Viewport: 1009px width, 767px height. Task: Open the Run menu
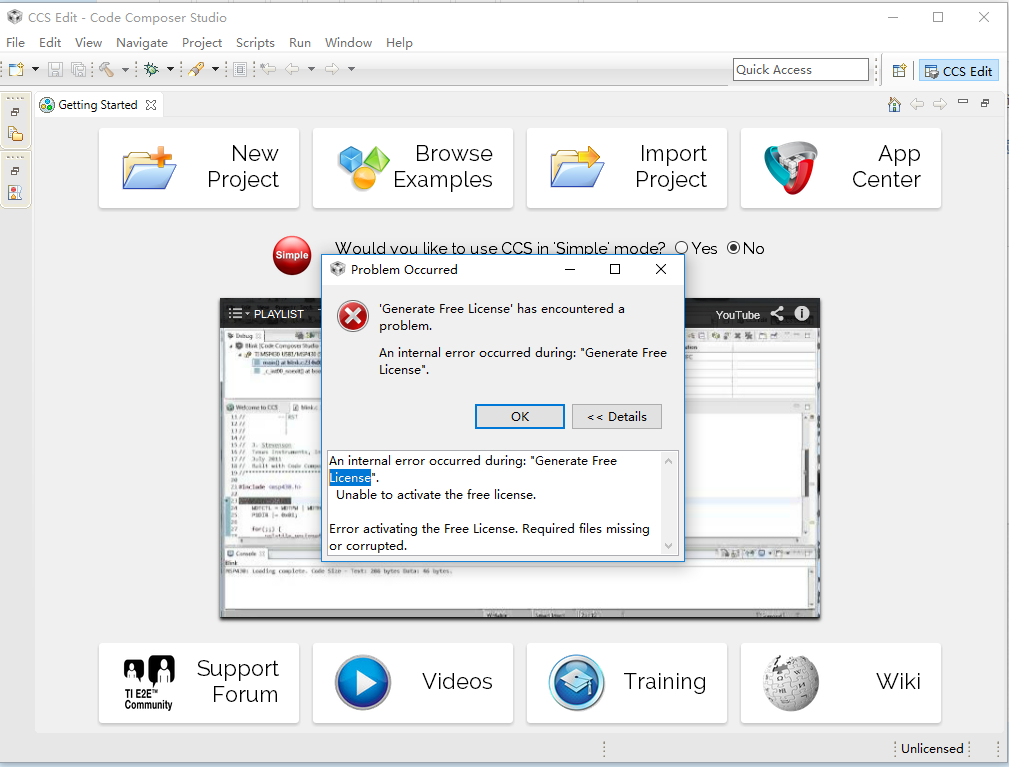click(x=300, y=42)
